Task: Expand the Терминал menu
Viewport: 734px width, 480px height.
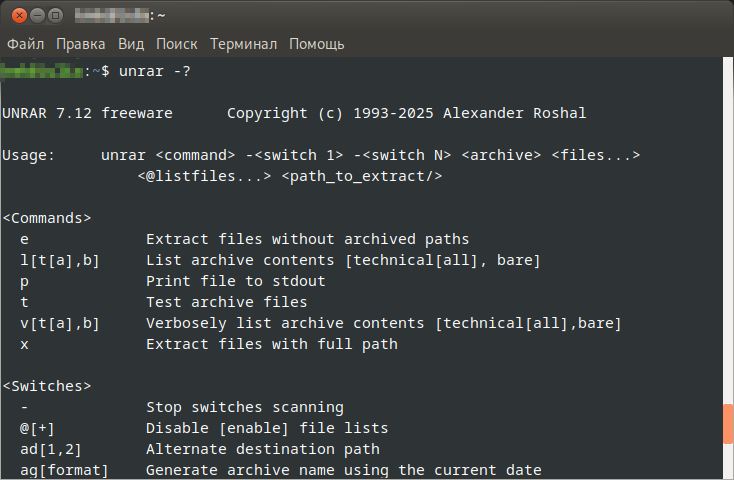Action: pyautogui.click(x=243, y=44)
